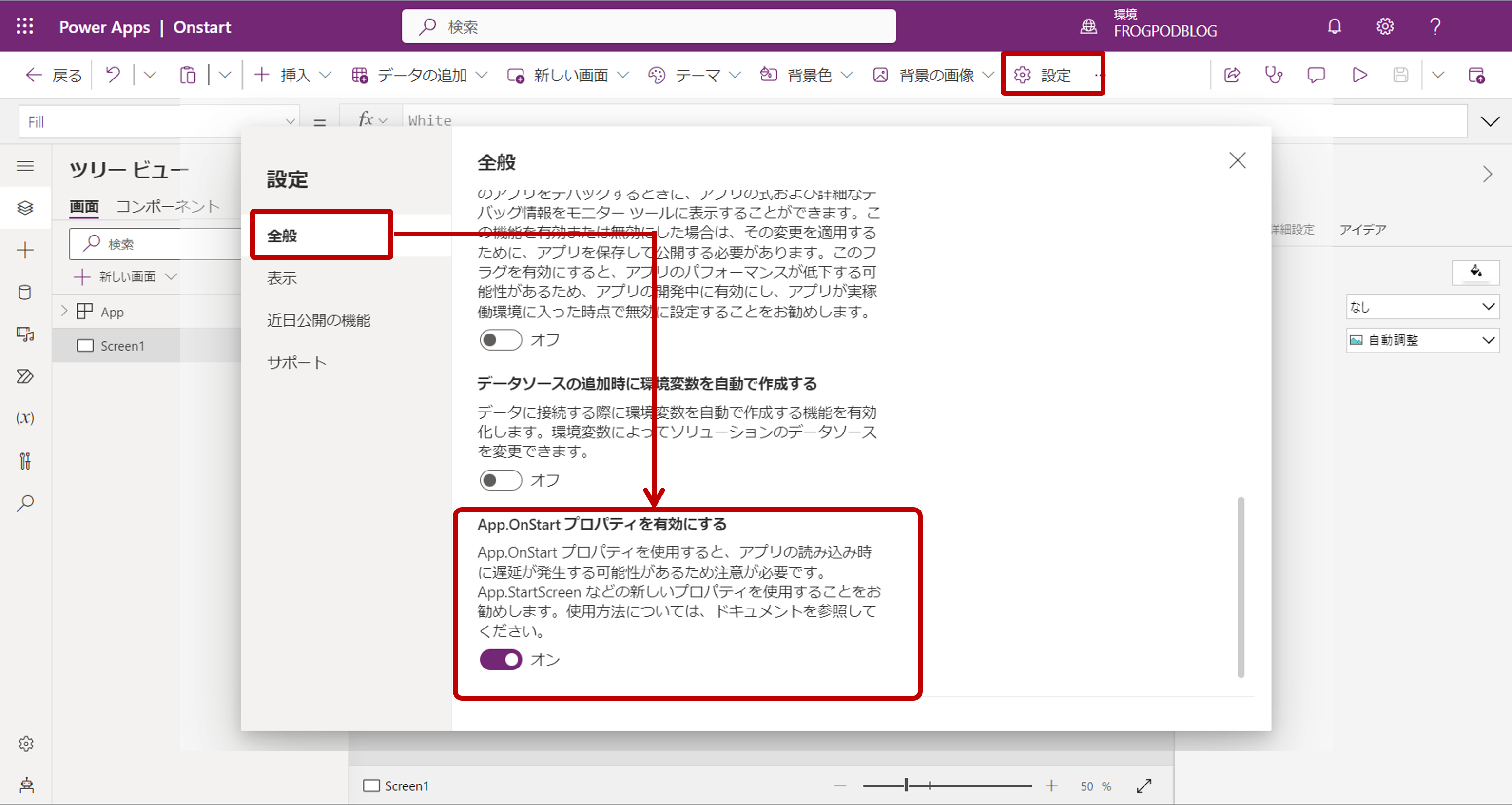The width and height of the screenshot is (1512, 805).
Task: Switch to the 画面 tab in tree view
Action: tap(84, 206)
